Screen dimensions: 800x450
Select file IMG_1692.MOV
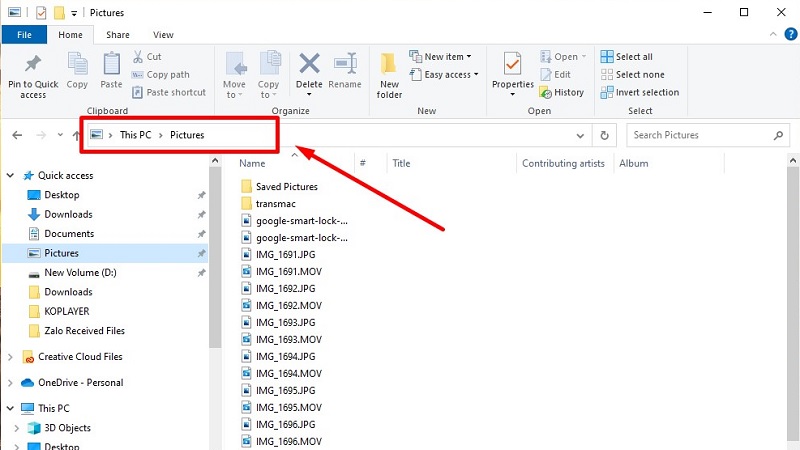click(289, 306)
